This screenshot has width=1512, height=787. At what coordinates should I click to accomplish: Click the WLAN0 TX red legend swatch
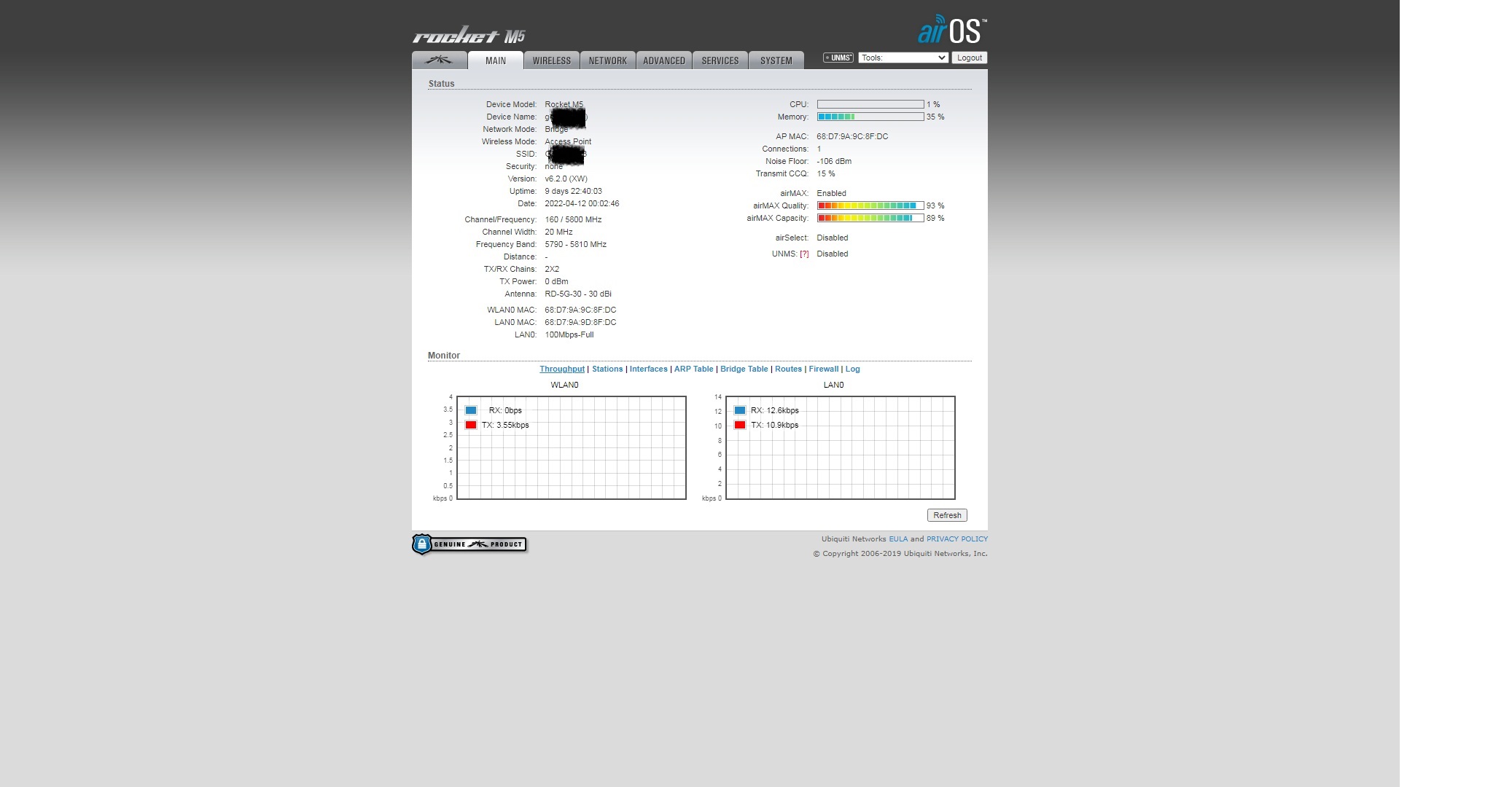click(x=471, y=425)
